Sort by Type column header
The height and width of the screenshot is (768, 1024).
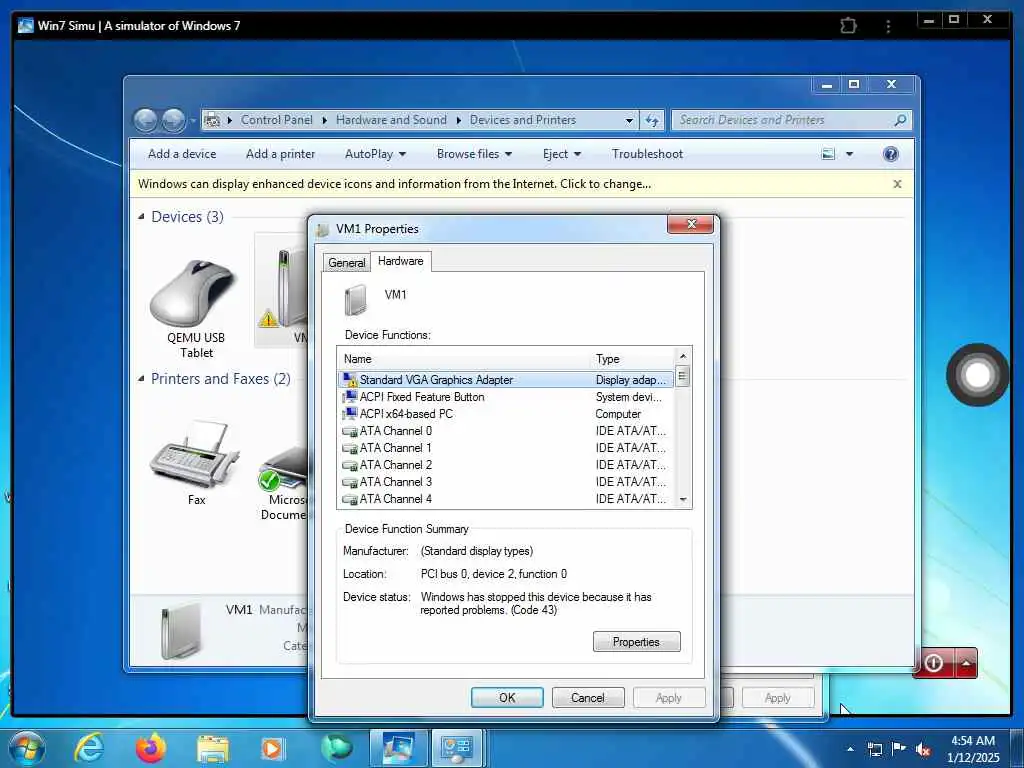(x=633, y=359)
